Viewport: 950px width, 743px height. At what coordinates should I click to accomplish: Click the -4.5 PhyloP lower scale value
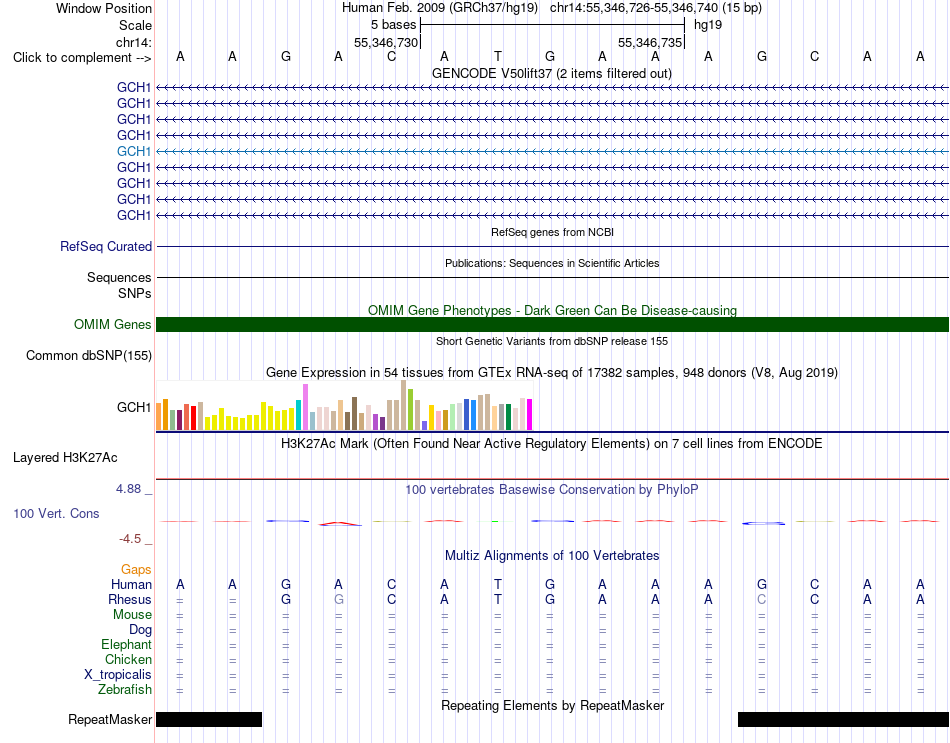pos(130,539)
